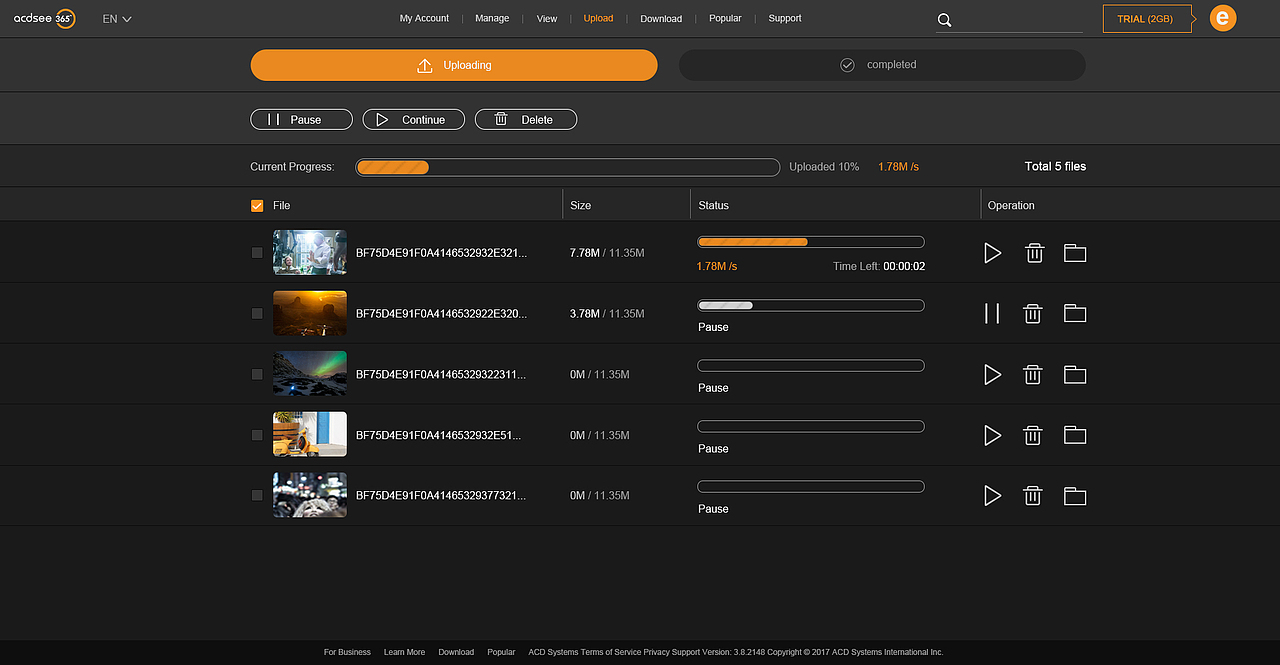Image resolution: width=1280 pixels, height=665 pixels.
Task: Open the Support menu item
Action: tap(785, 18)
